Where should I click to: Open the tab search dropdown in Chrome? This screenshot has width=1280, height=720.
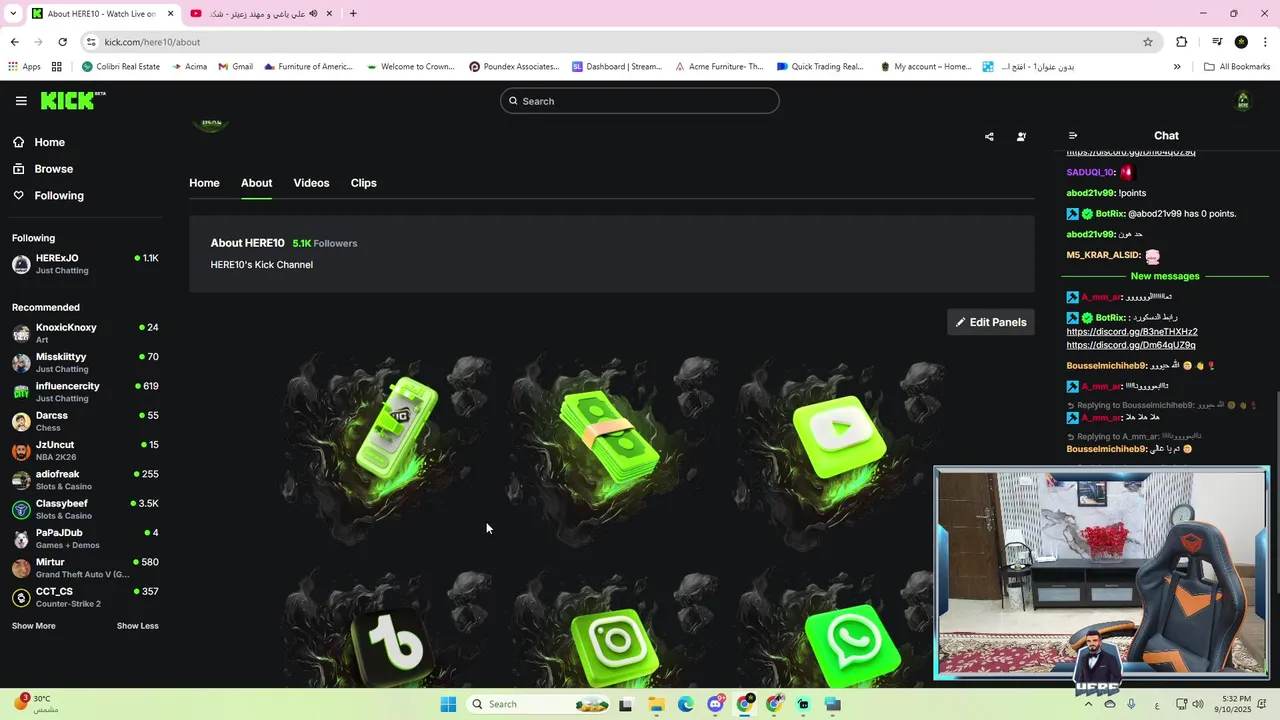pos(13,14)
